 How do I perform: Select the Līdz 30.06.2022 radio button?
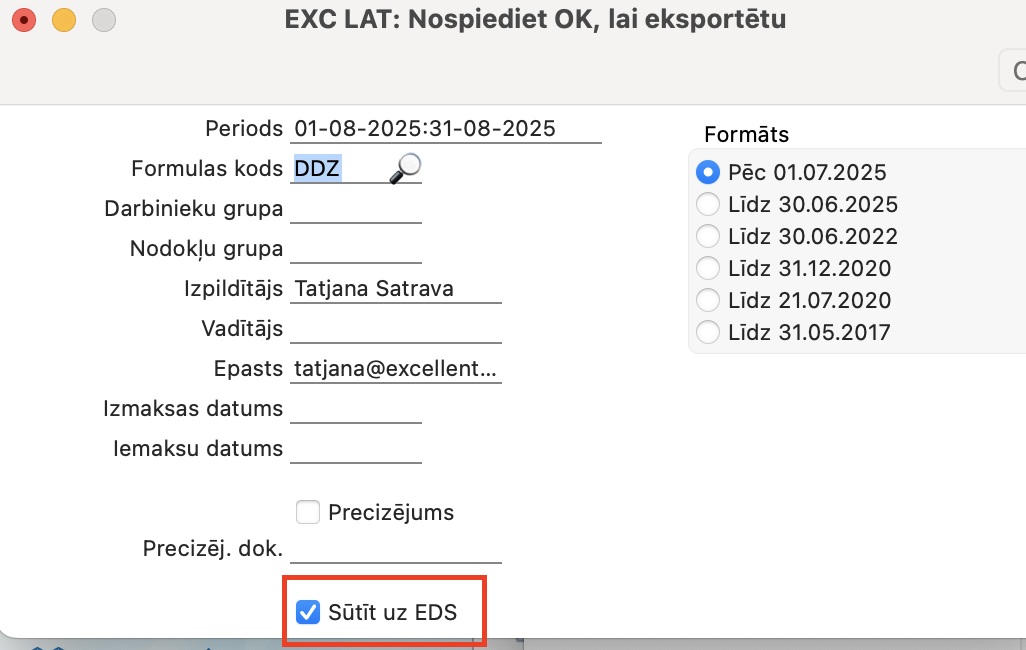click(x=708, y=236)
